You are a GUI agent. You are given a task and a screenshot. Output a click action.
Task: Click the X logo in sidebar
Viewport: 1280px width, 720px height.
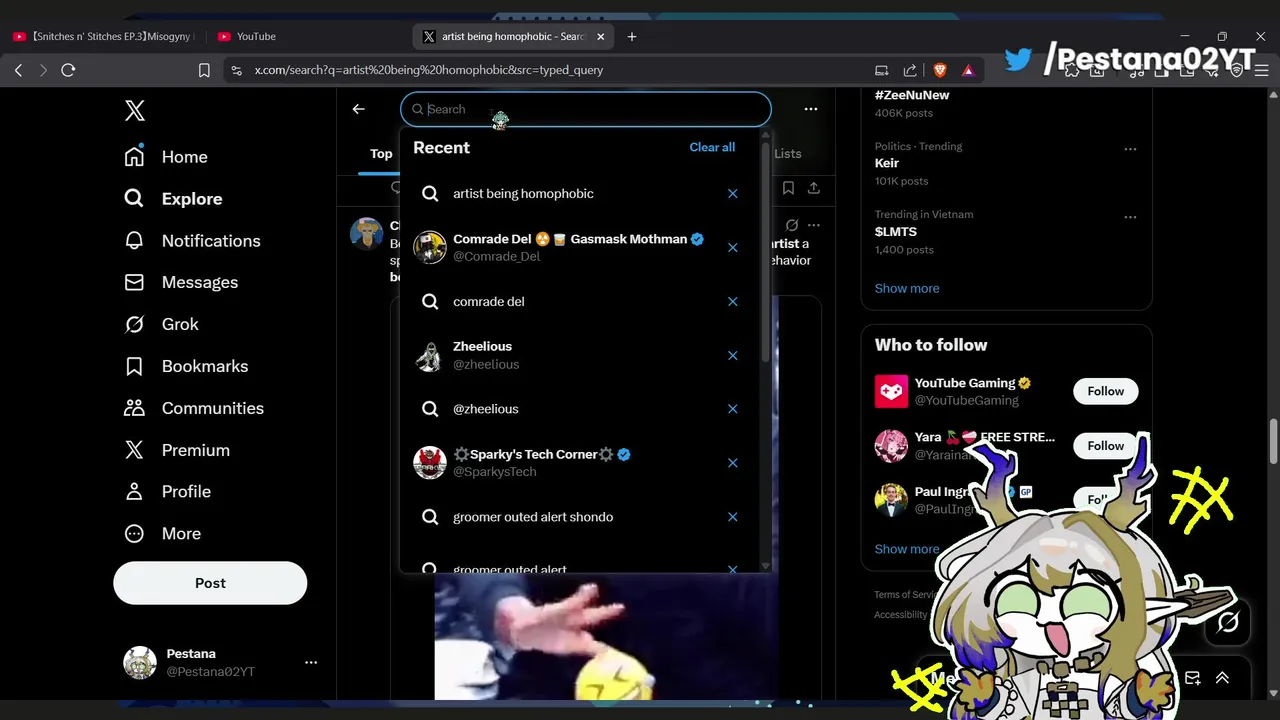point(135,110)
